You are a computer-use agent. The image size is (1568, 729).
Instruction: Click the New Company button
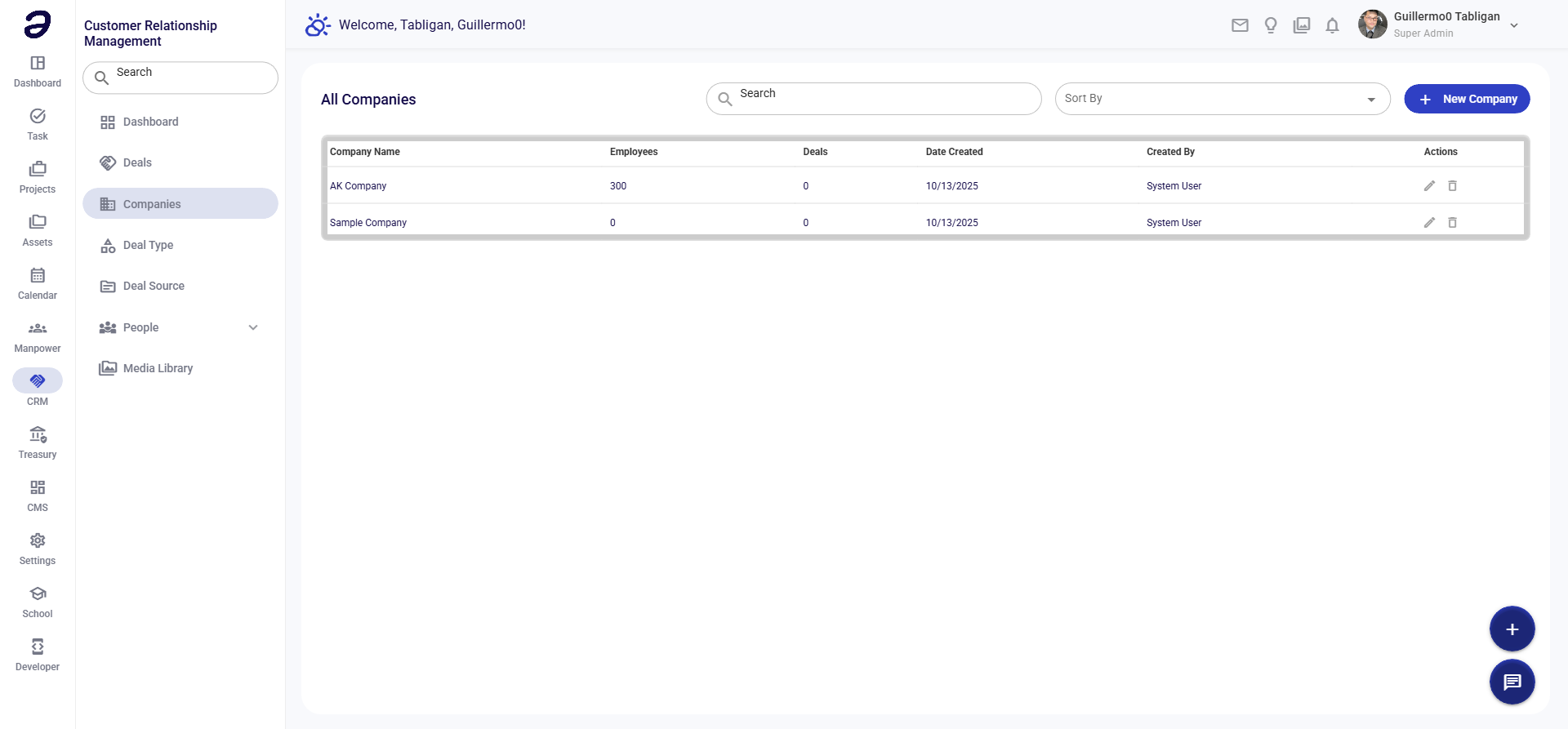[1467, 99]
